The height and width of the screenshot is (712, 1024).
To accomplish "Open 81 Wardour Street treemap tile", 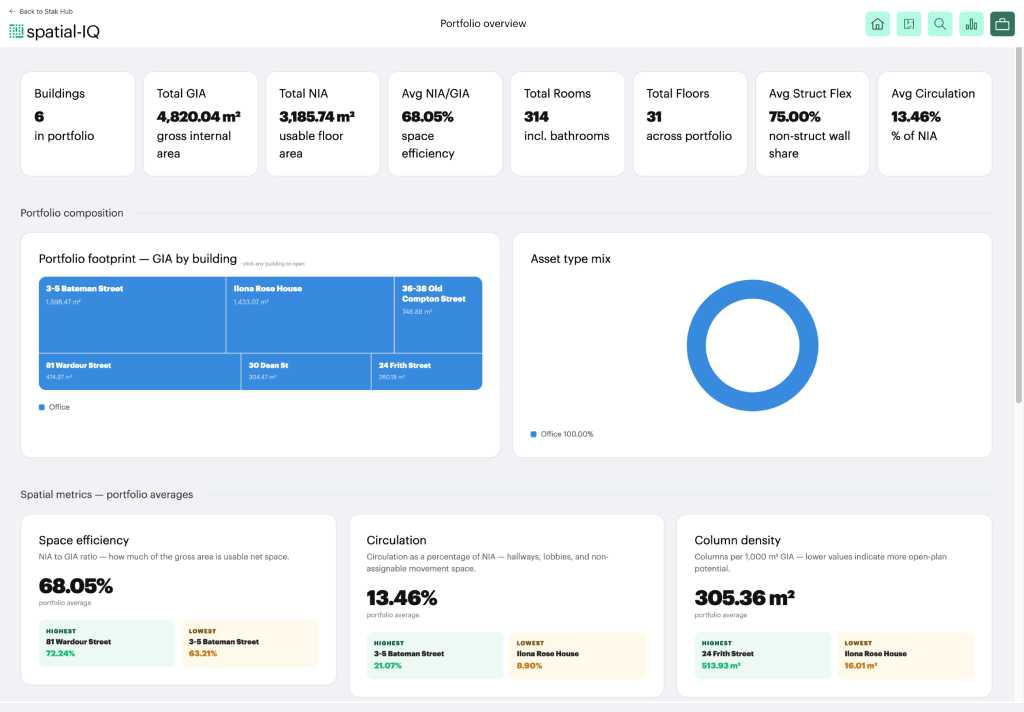I will [x=140, y=372].
